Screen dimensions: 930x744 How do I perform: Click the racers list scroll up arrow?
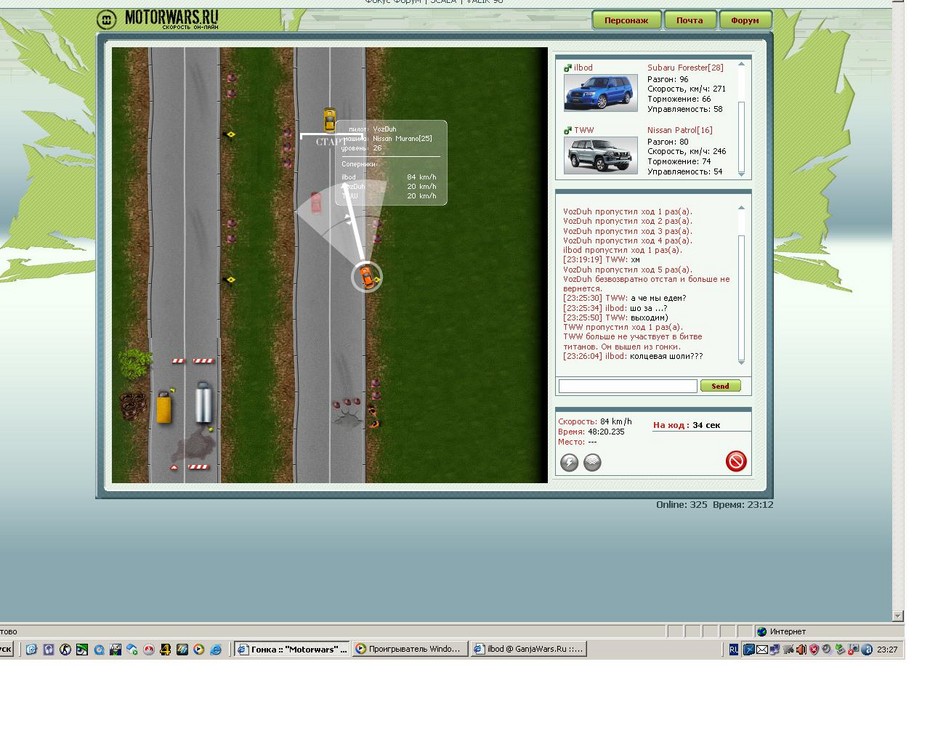tap(741, 64)
